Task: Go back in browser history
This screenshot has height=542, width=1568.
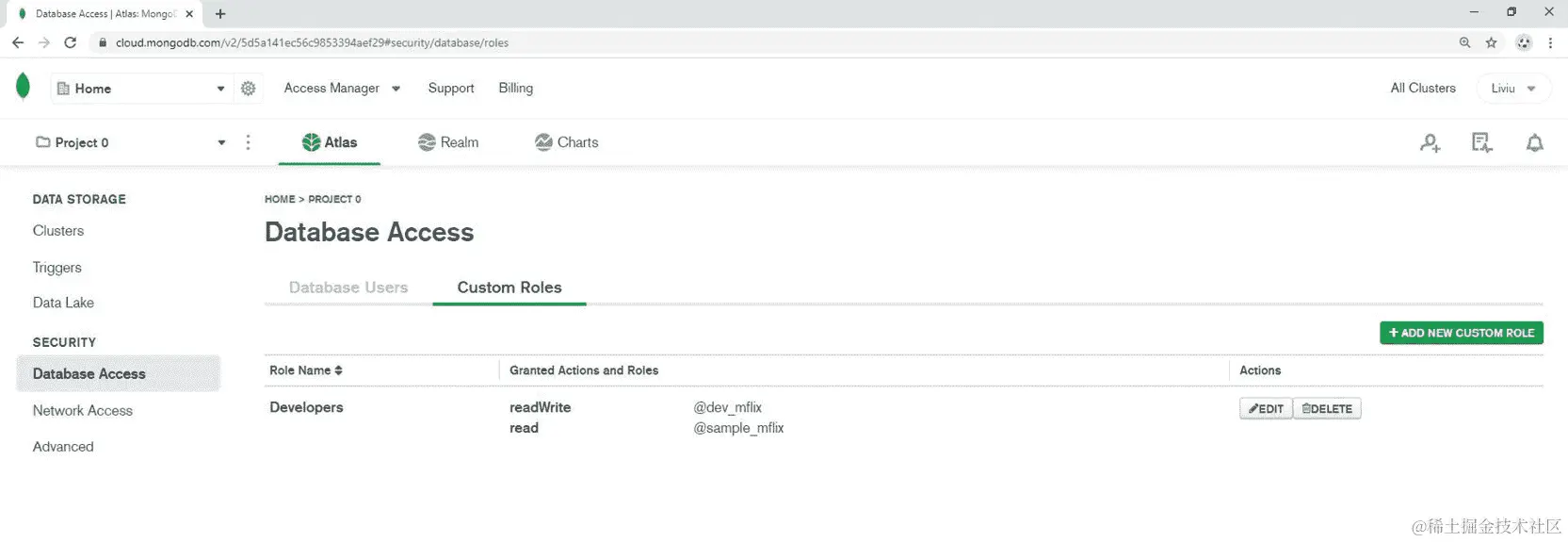Action: click(18, 42)
